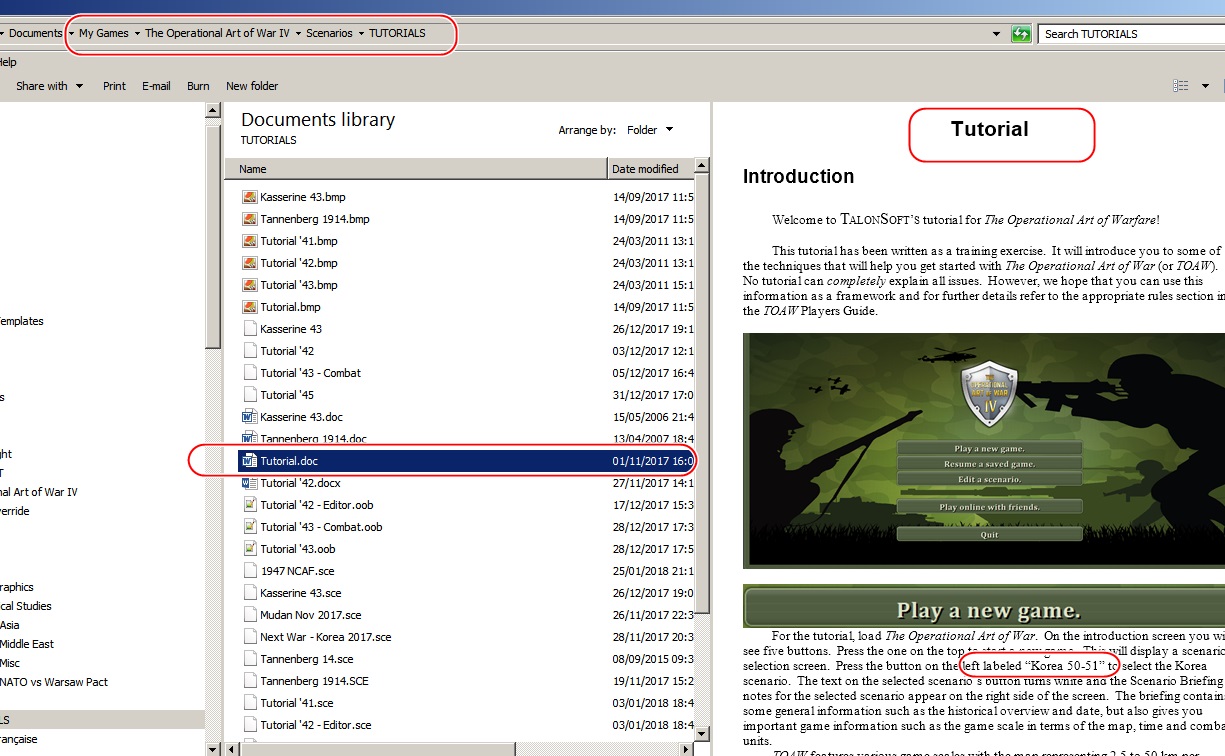Open the address bar history dropdown arrow
The image size is (1225, 756).
[x=996, y=34]
